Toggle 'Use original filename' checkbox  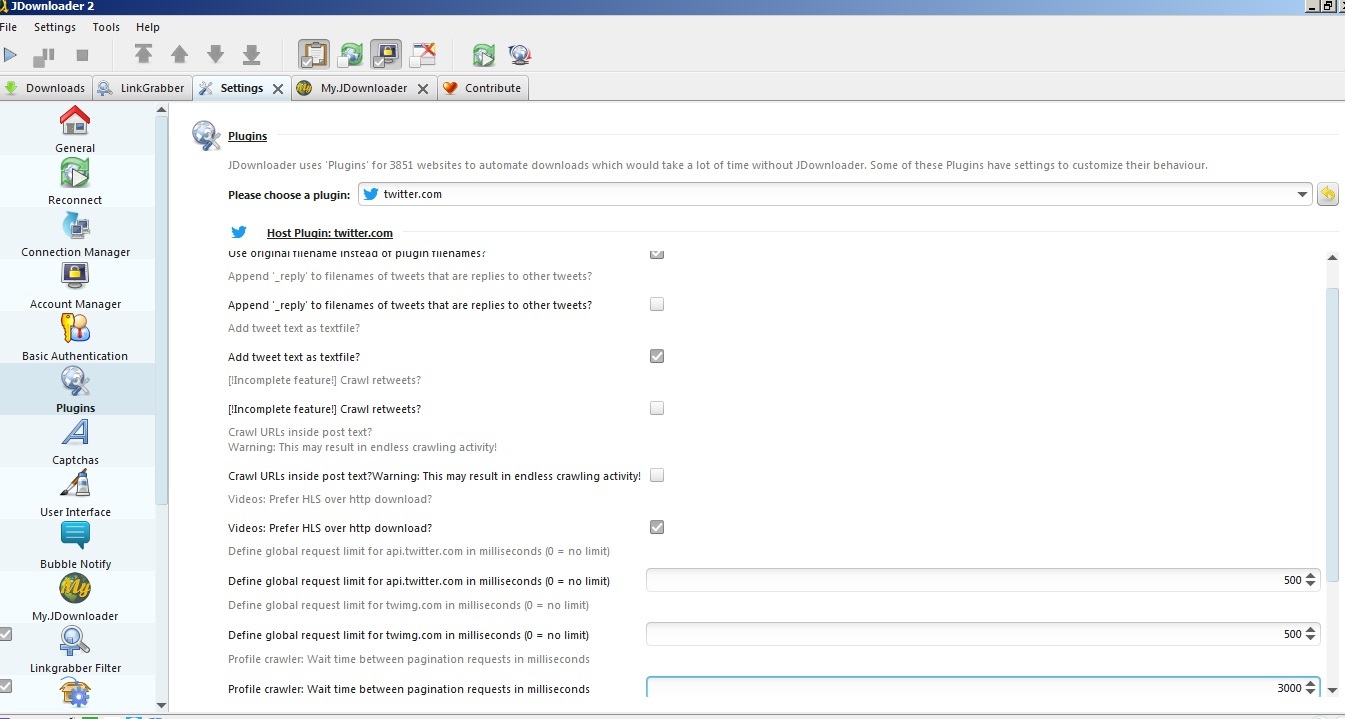[x=657, y=254]
